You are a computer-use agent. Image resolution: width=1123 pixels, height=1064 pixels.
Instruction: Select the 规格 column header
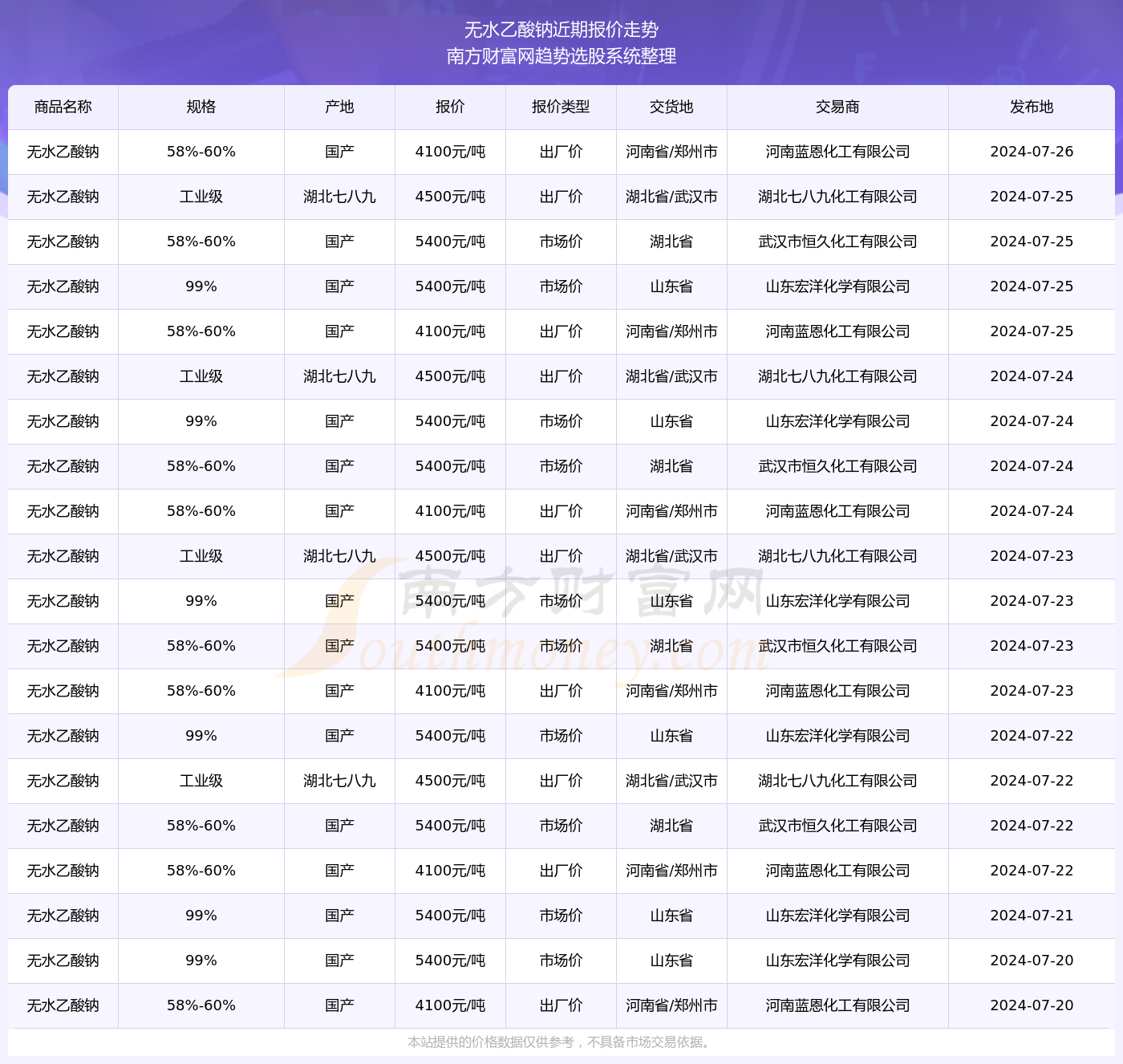(x=201, y=107)
